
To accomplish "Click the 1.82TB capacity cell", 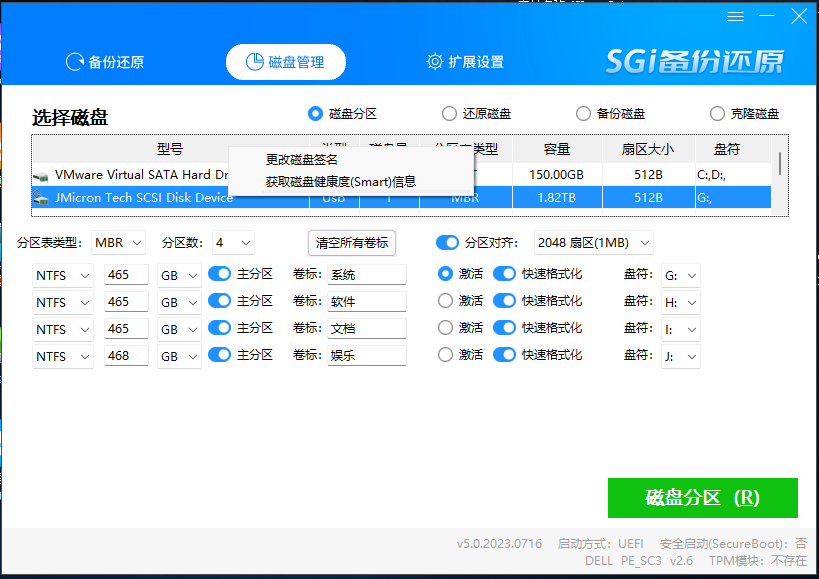I will point(557,197).
